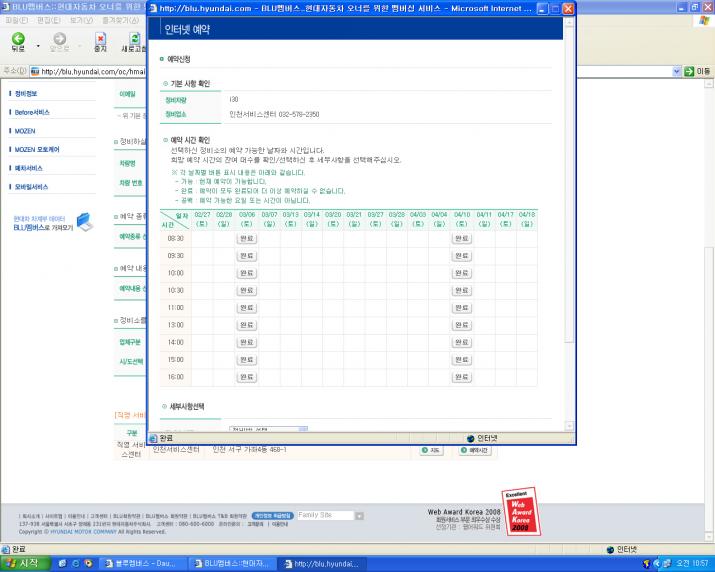Click the popup scrollbar down arrow
The width and height of the screenshot is (715, 572).
[569, 426]
